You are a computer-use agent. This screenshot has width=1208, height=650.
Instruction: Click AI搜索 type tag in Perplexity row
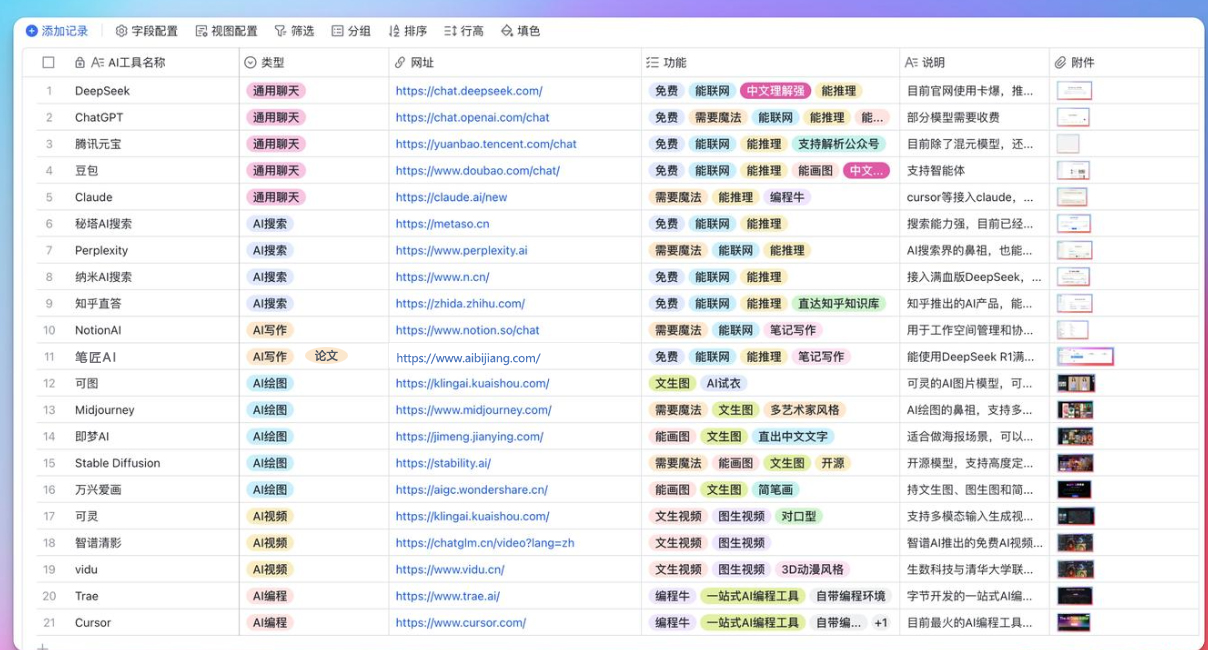pos(270,250)
